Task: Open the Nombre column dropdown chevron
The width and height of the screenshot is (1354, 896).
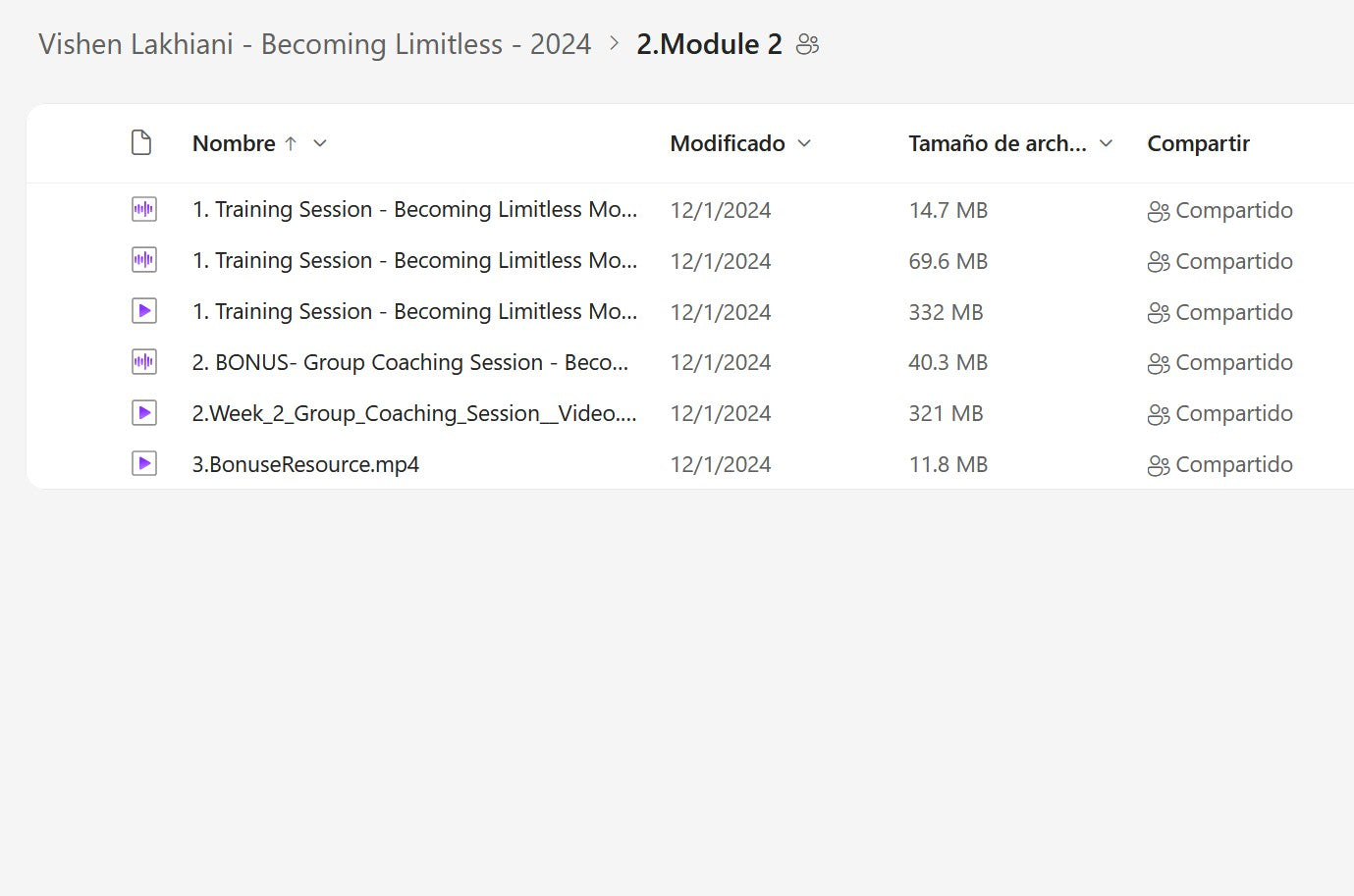Action: (320, 143)
